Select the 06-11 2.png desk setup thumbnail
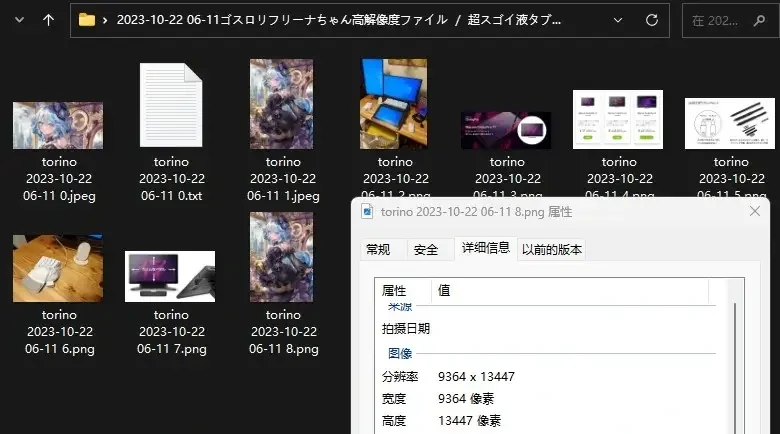This screenshot has width=780, height=434. pyautogui.click(x=393, y=104)
